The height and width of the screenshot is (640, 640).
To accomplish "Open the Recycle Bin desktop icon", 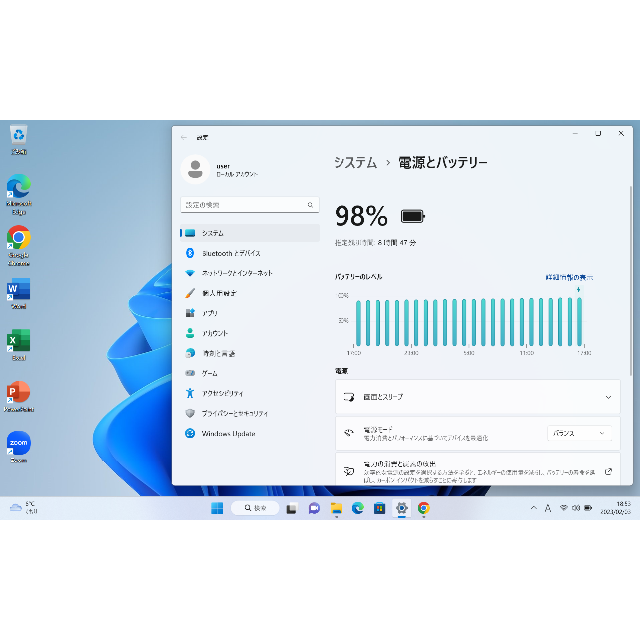I will 19,140.
